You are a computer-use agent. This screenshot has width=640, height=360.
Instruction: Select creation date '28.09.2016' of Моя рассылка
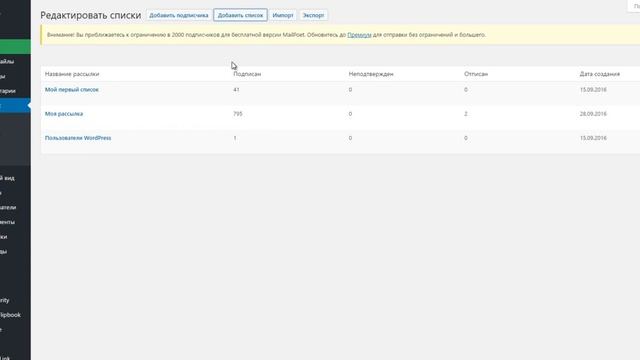[593, 114]
